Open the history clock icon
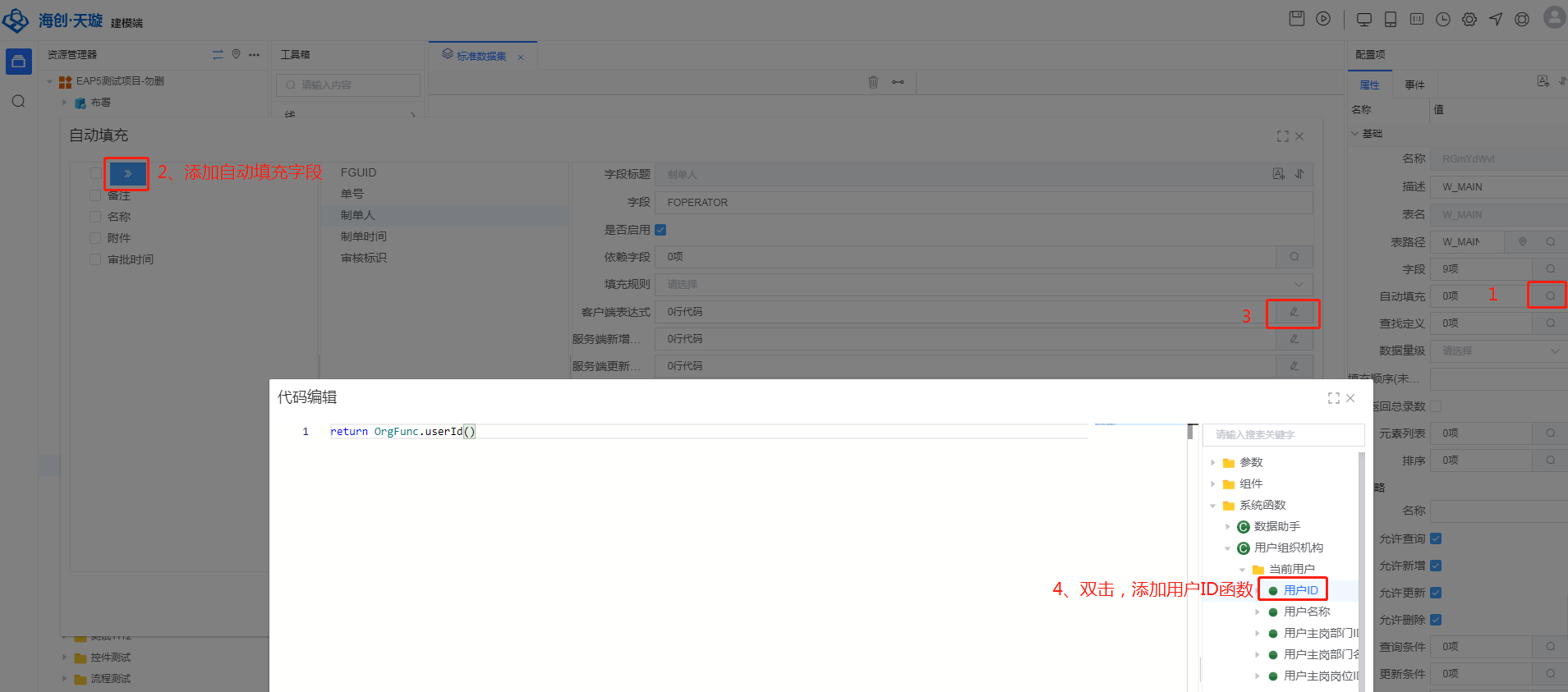 pos(1443,20)
